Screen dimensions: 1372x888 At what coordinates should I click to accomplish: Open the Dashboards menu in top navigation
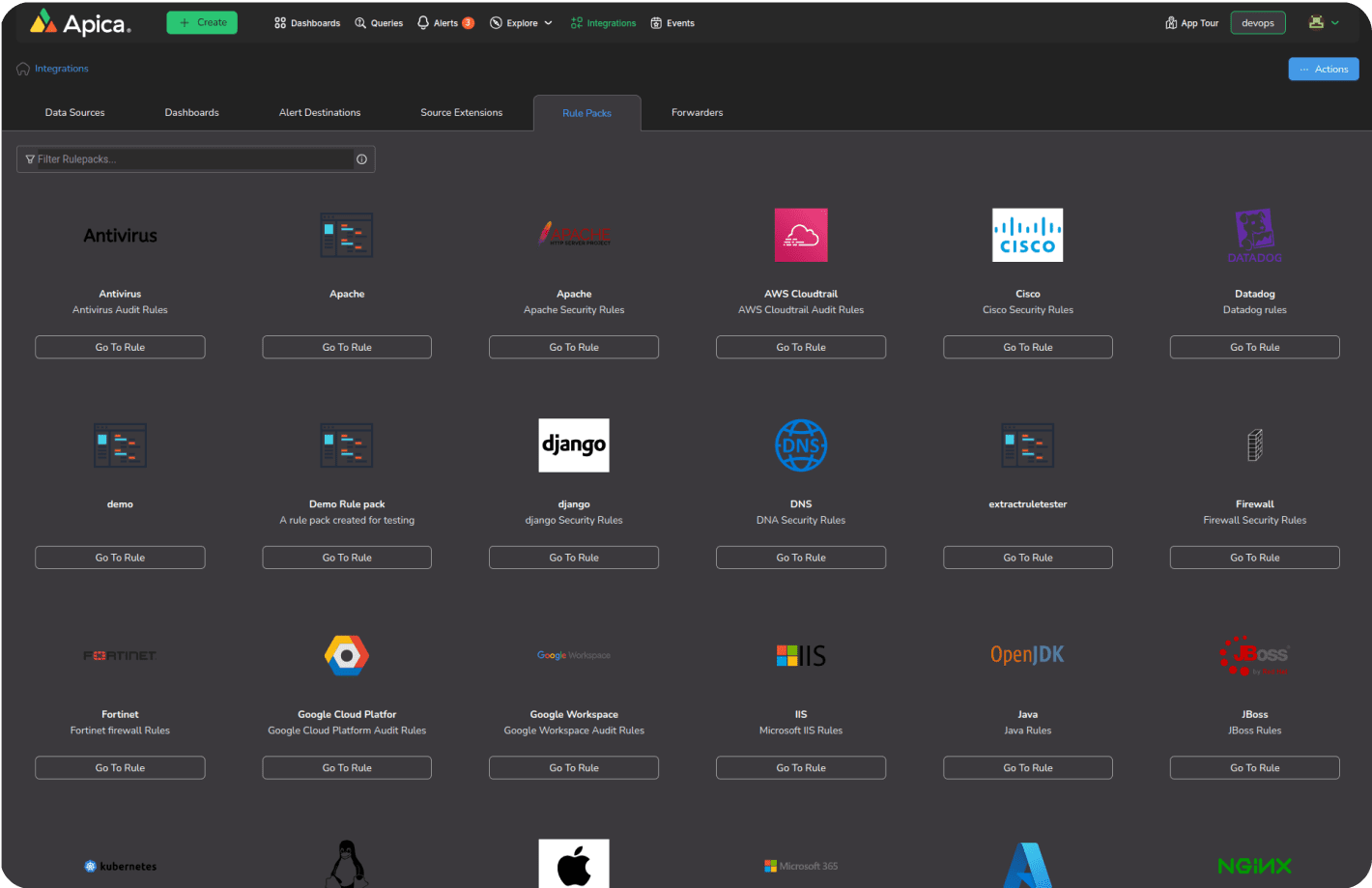pyautogui.click(x=307, y=23)
